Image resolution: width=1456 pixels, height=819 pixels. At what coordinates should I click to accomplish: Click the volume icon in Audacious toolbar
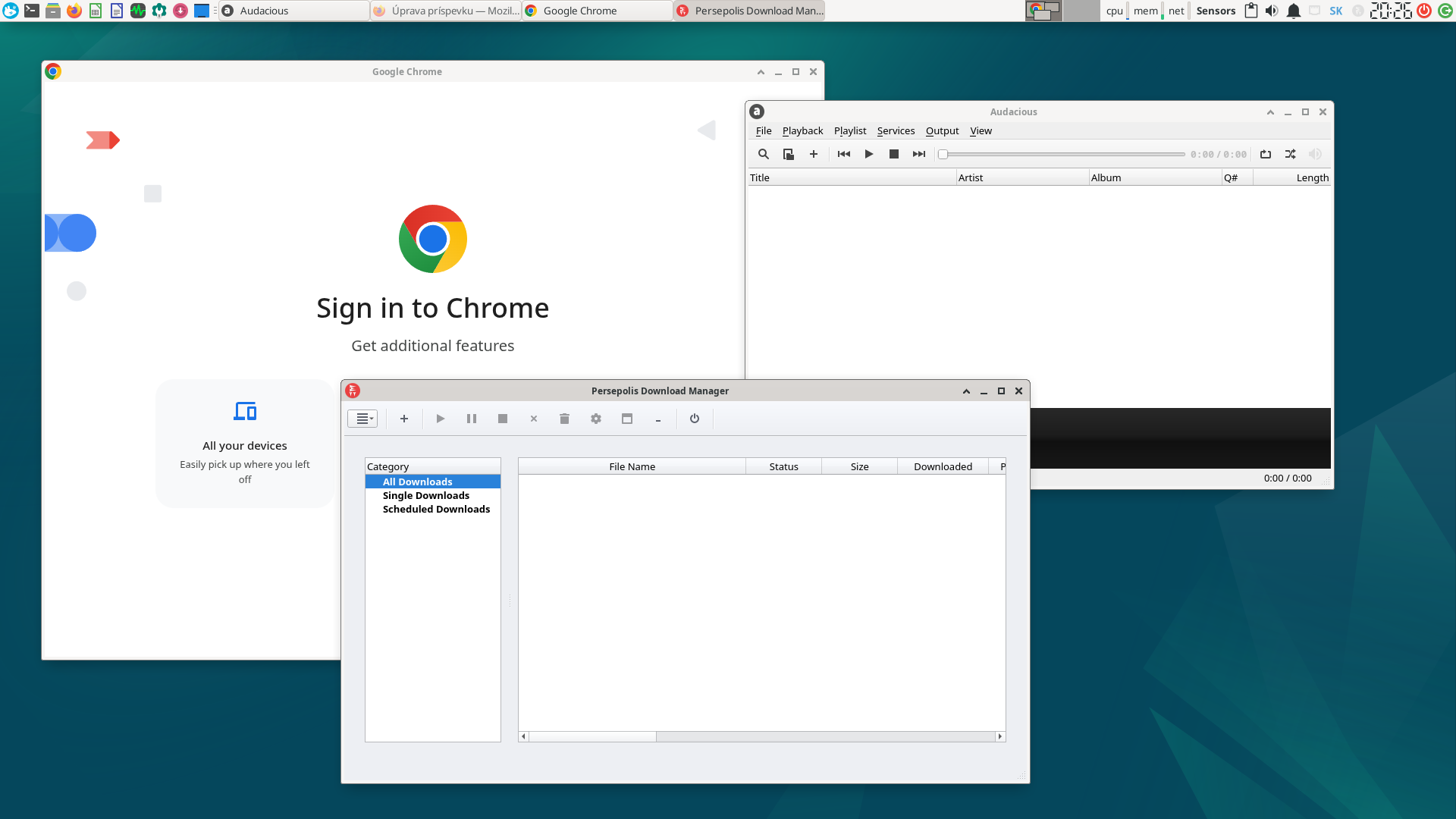pyautogui.click(x=1316, y=154)
